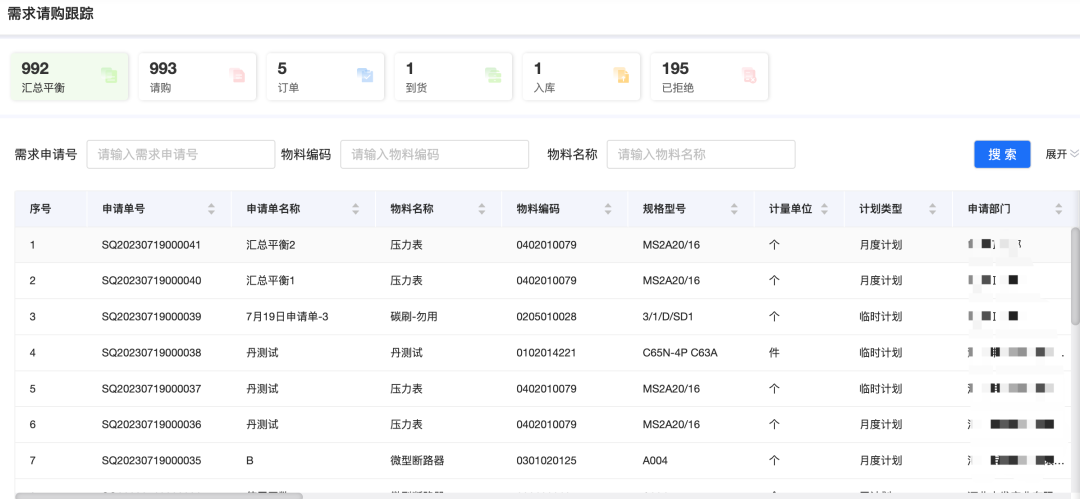Click material code 0301020125
This screenshot has width=1080, height=499.
pos(546,461)
